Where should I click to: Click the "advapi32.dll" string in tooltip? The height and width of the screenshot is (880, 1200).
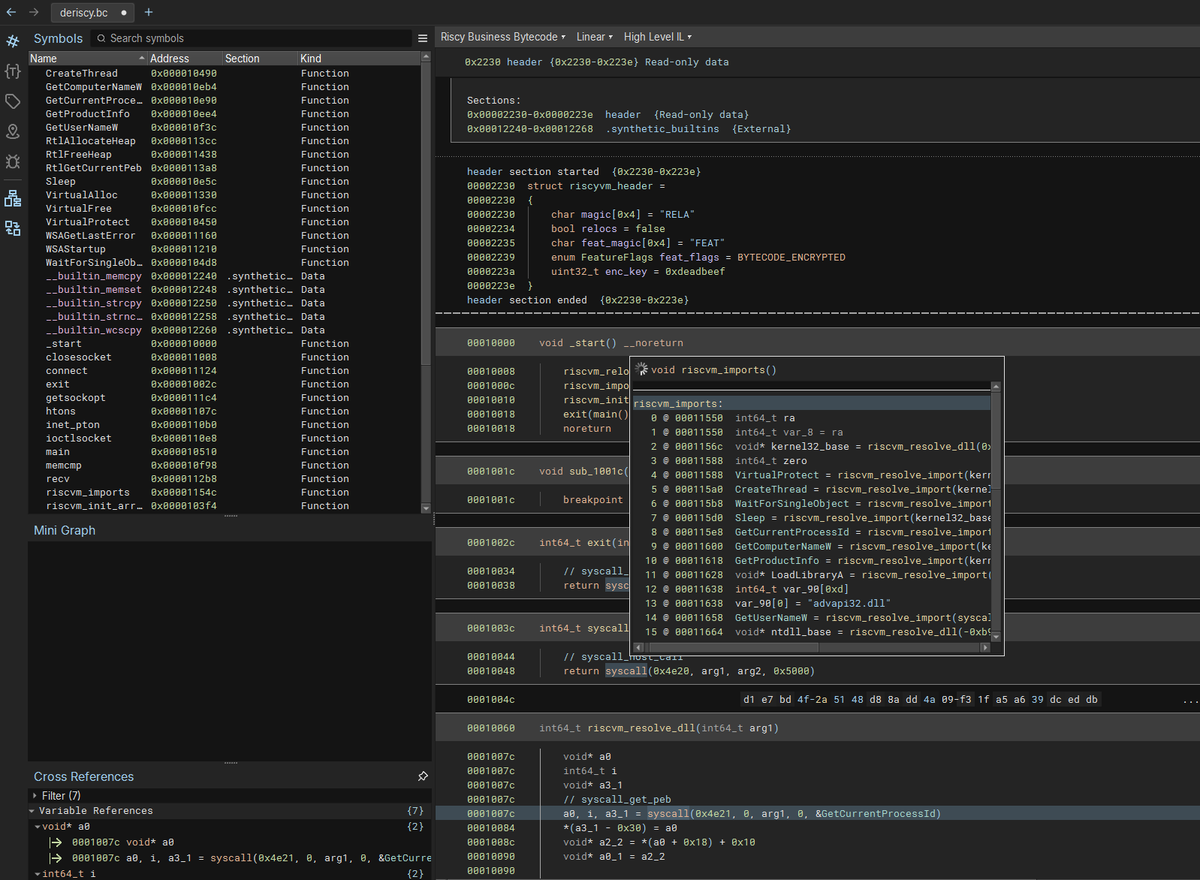[x=849, y=603]
